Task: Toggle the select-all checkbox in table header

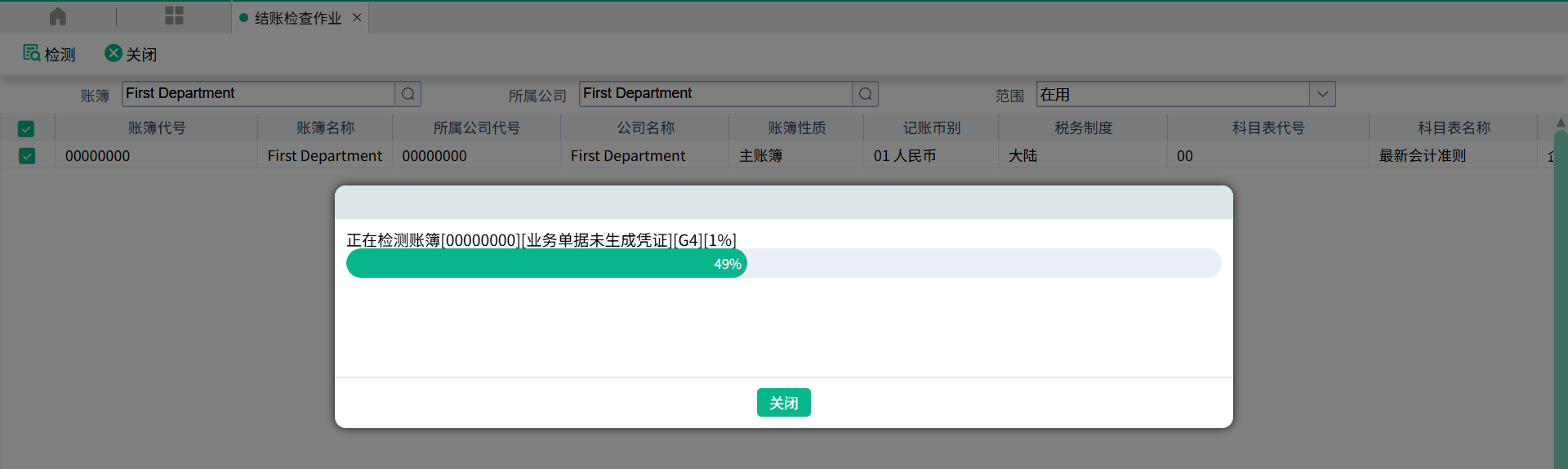Action: click(x=26, y=128)
